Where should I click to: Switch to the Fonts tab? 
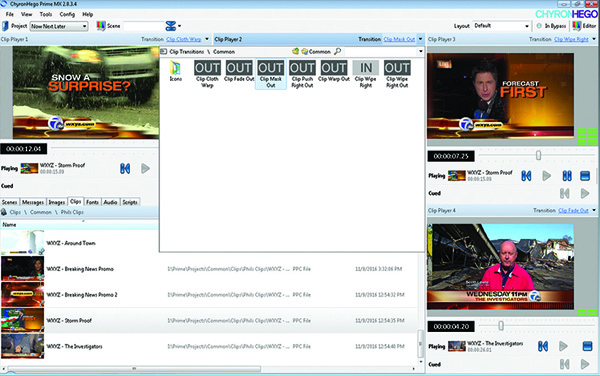click(x=92, y=202)
